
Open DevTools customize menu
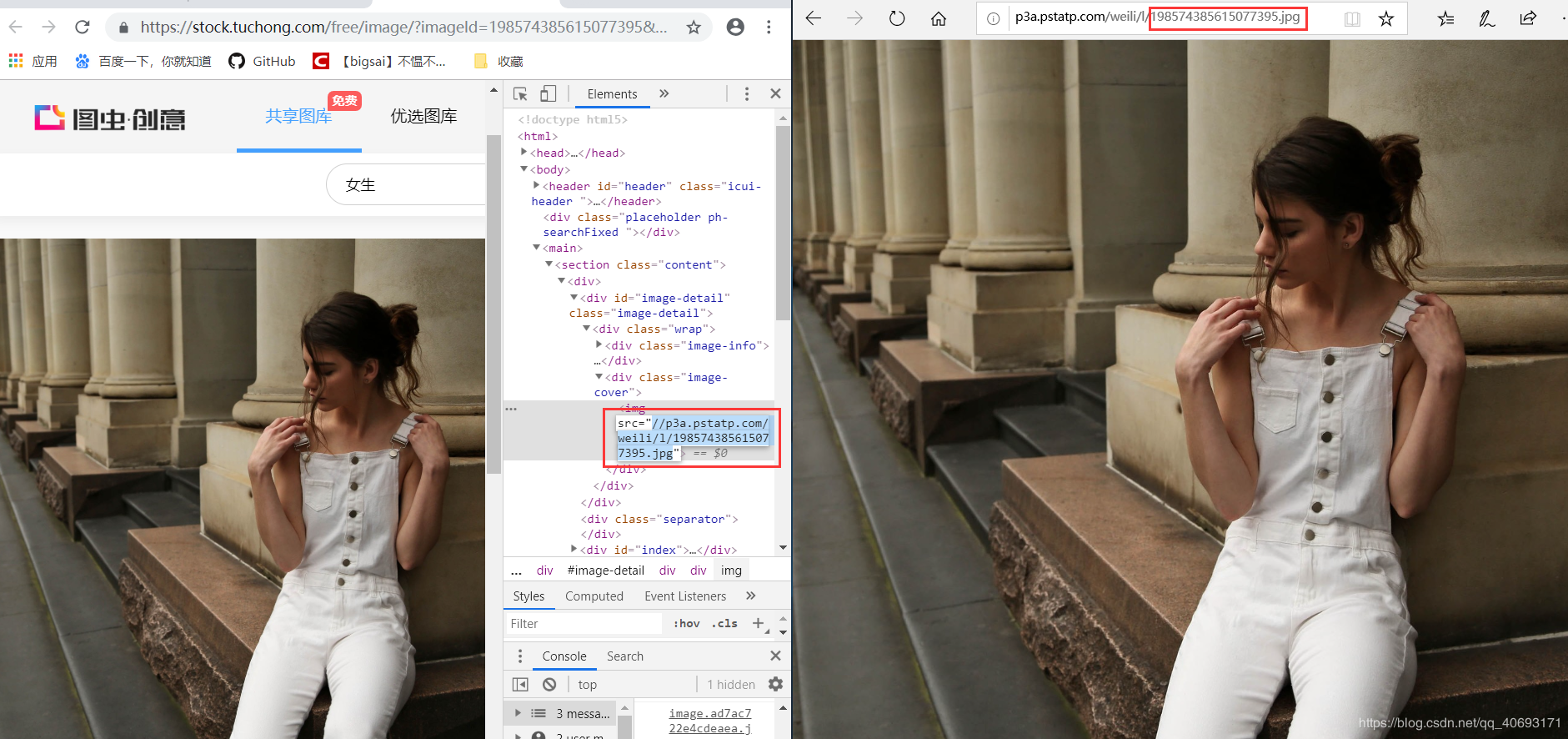[747, 94]
